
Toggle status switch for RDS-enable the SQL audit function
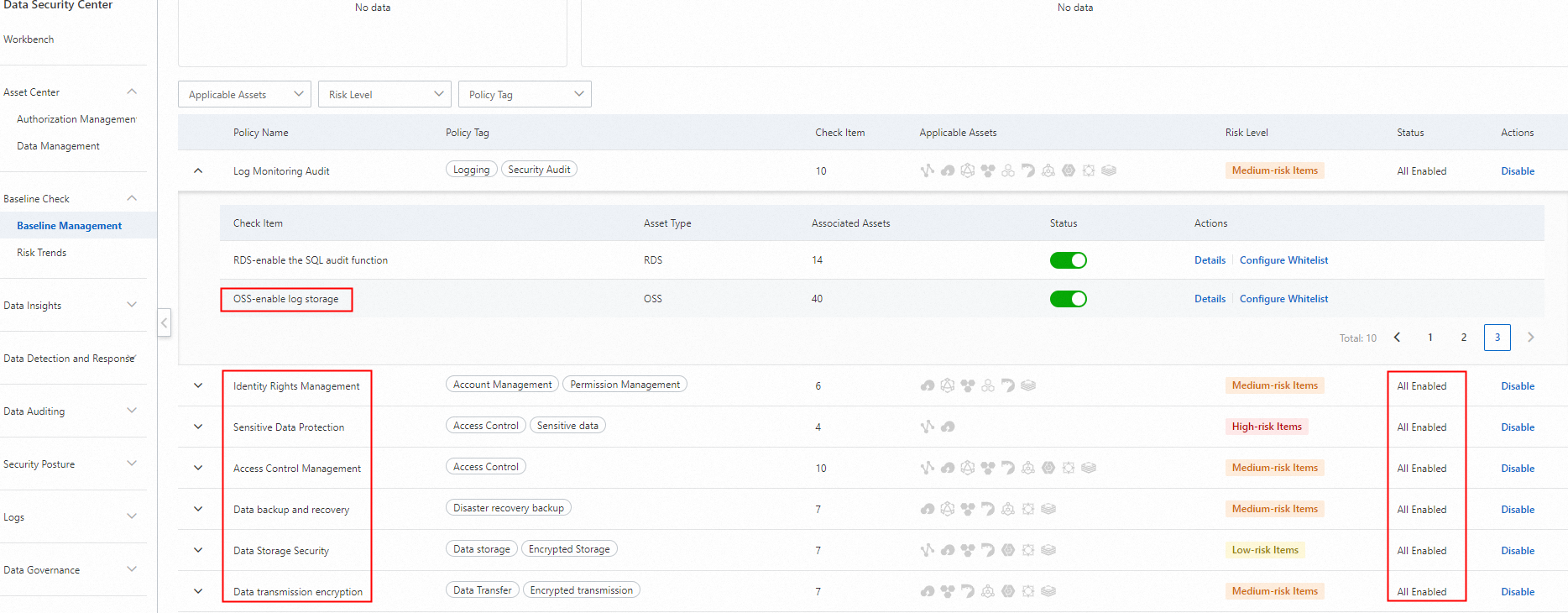[x=1068, y=260]
